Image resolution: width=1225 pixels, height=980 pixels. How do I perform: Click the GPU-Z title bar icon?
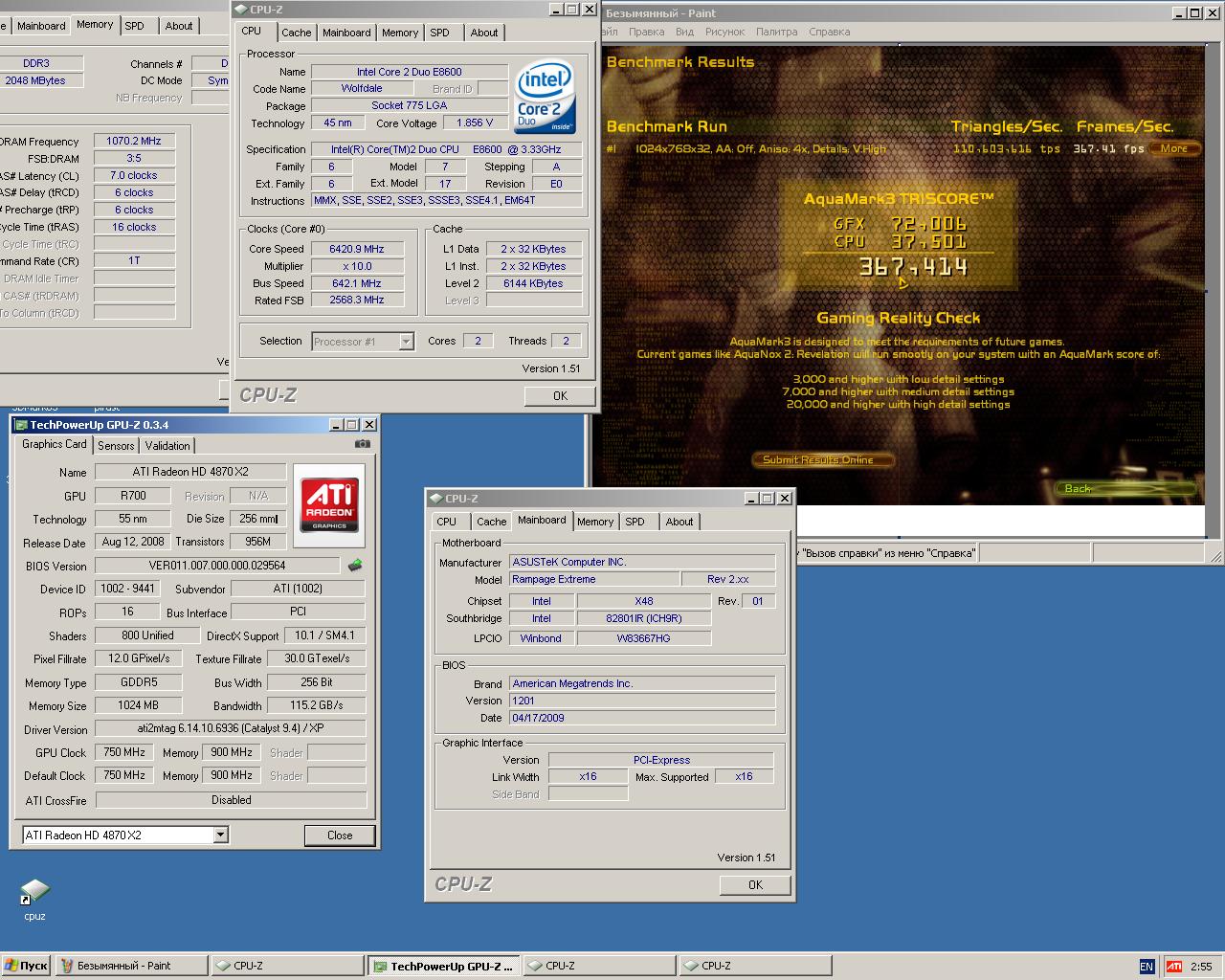tap(20, 425)
